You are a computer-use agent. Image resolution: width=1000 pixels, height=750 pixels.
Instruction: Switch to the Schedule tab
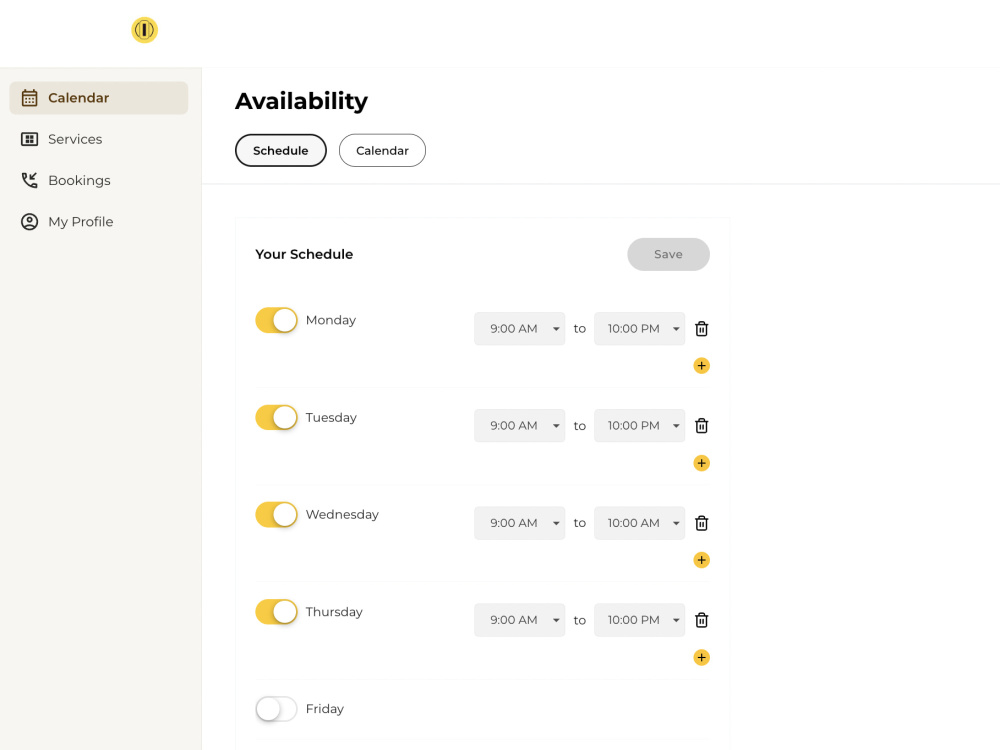click(281, 151)
